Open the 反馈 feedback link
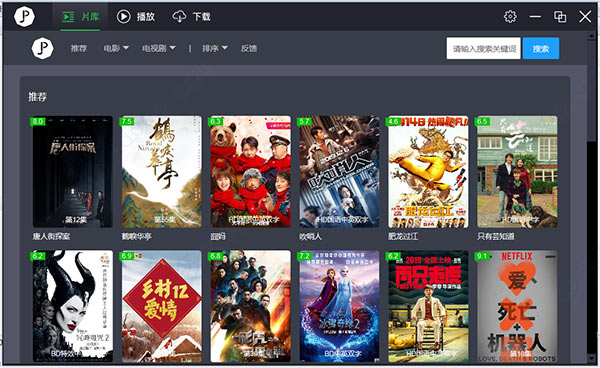The image size is (600, 368). (249, 48)
